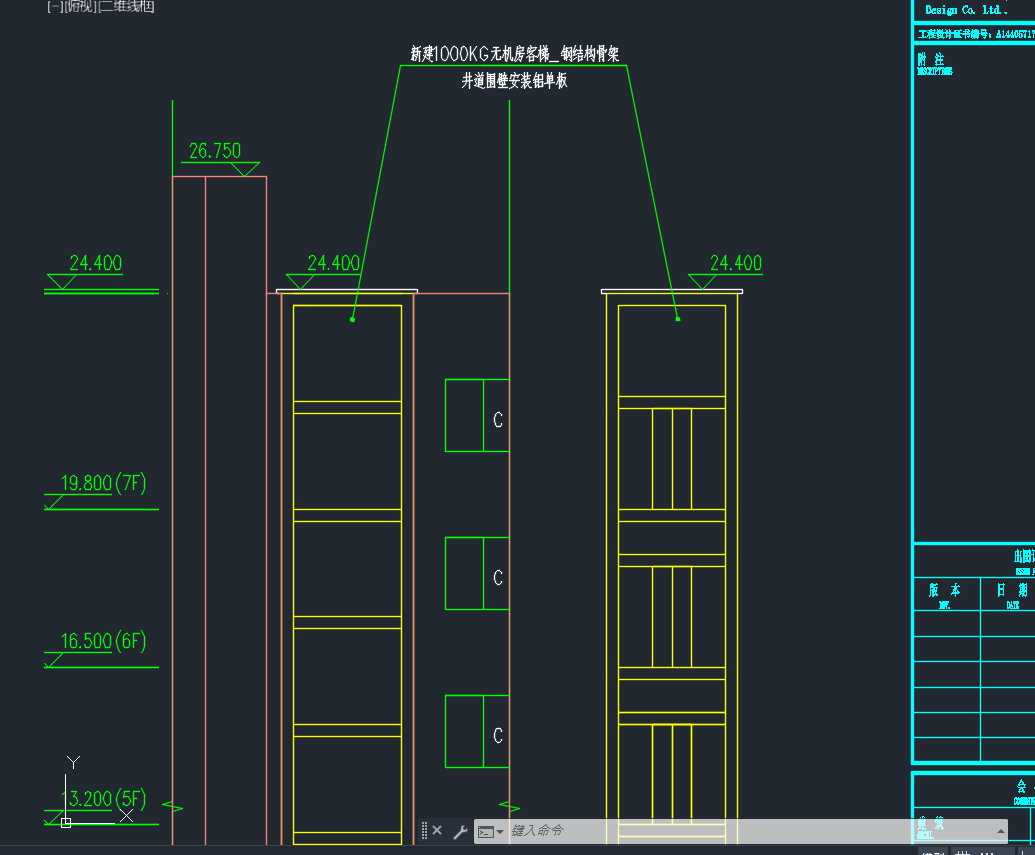1035x855 pixels.
Task: Select the UCS origin icon
Action: pos(66,823)
